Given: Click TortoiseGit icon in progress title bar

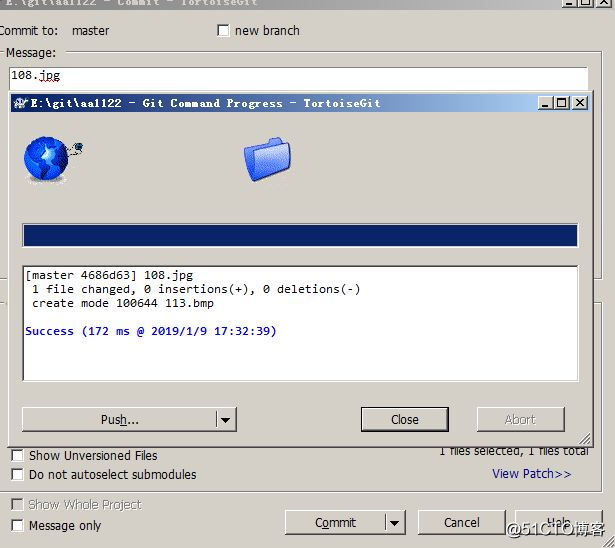Looking at the screenshot, I should click(x=21, y=103).
